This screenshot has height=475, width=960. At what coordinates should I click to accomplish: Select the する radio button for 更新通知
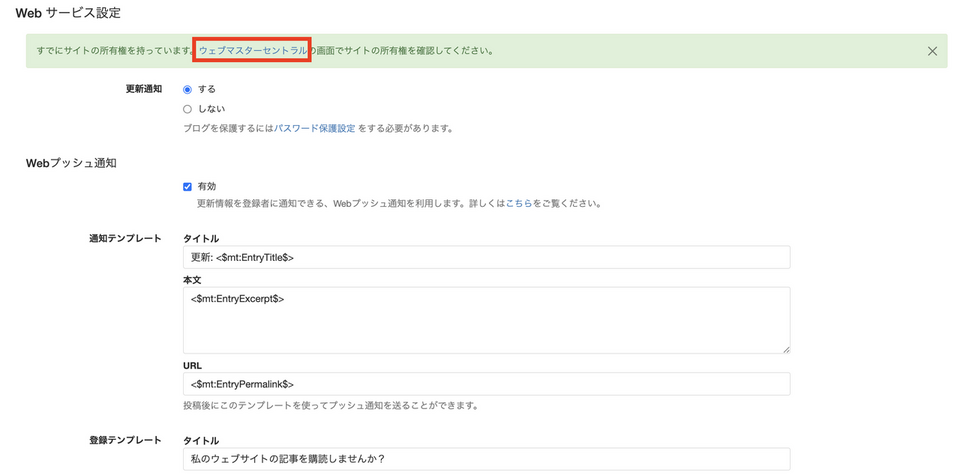click(x=187, y=90)
